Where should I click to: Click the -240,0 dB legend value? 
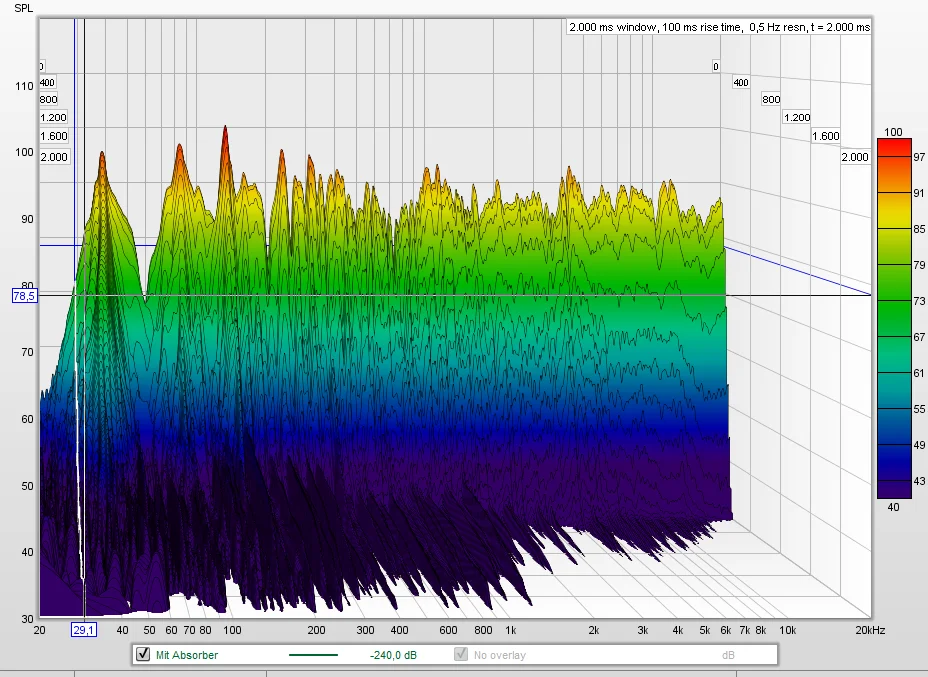click(393, 655)
